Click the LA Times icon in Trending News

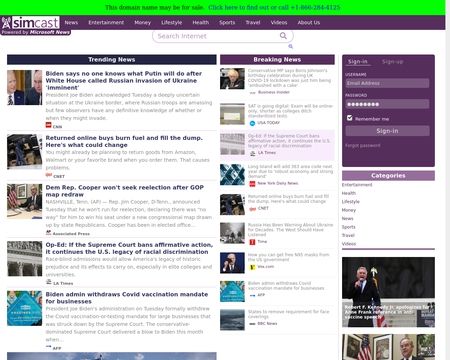tap(49, 282)
